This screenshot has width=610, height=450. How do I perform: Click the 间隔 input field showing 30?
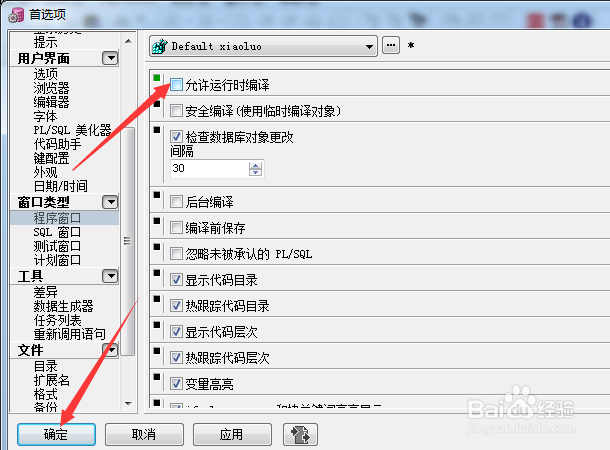(210, 169)
